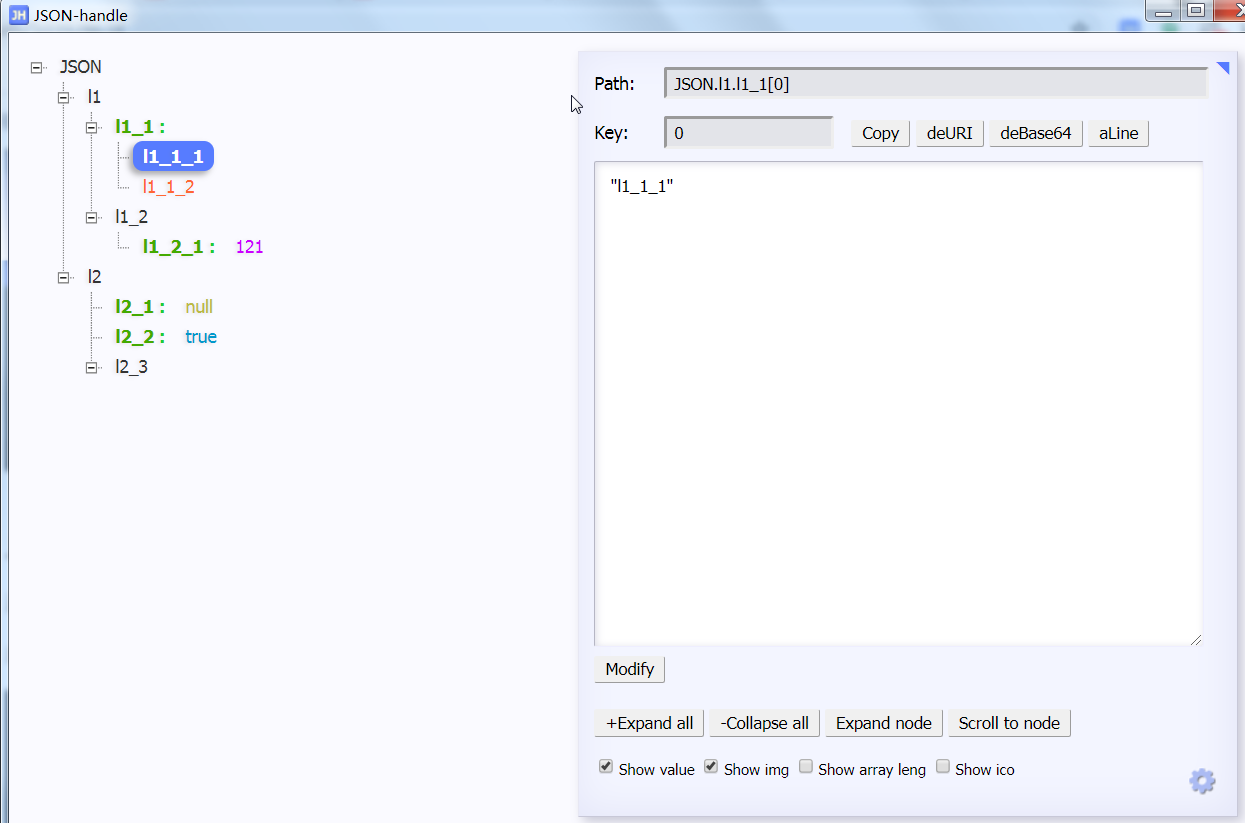Maximize the JSON-handle window
1245x823 pixels.
[x=1195, y=10]
